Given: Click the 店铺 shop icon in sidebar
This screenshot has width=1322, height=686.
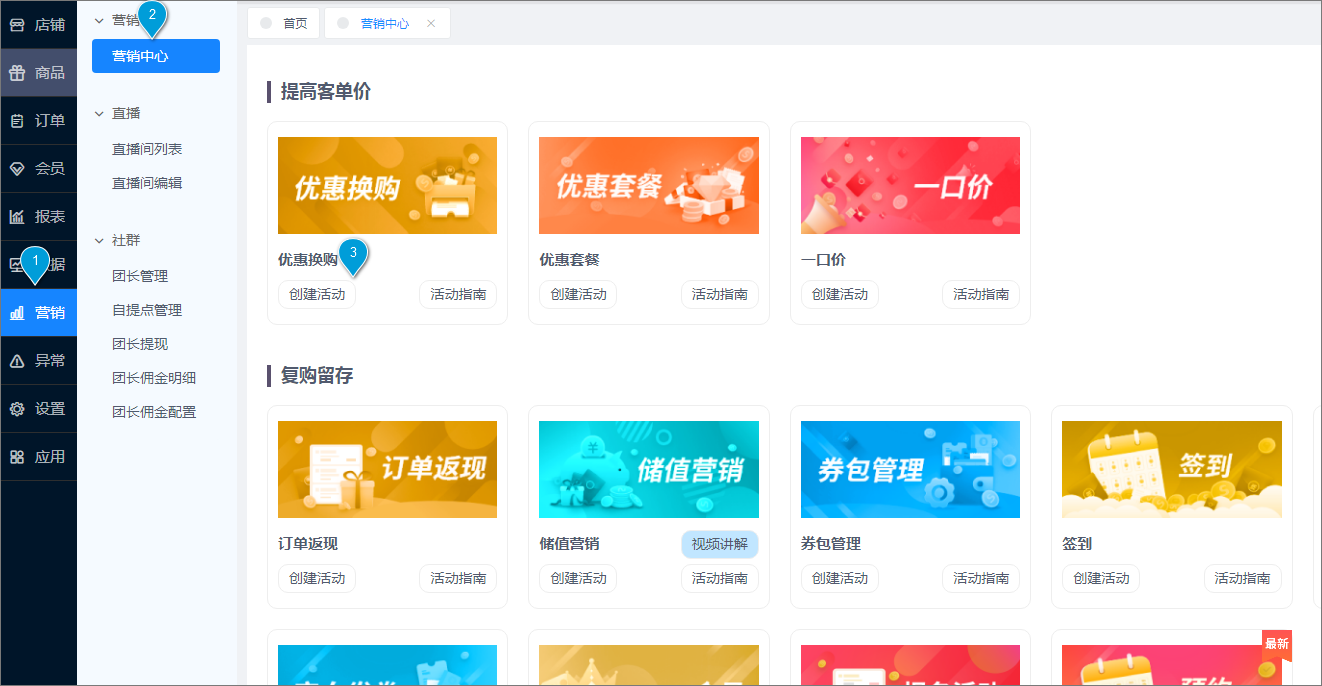Looking at the screenshot, I should [x=17, y=25].
